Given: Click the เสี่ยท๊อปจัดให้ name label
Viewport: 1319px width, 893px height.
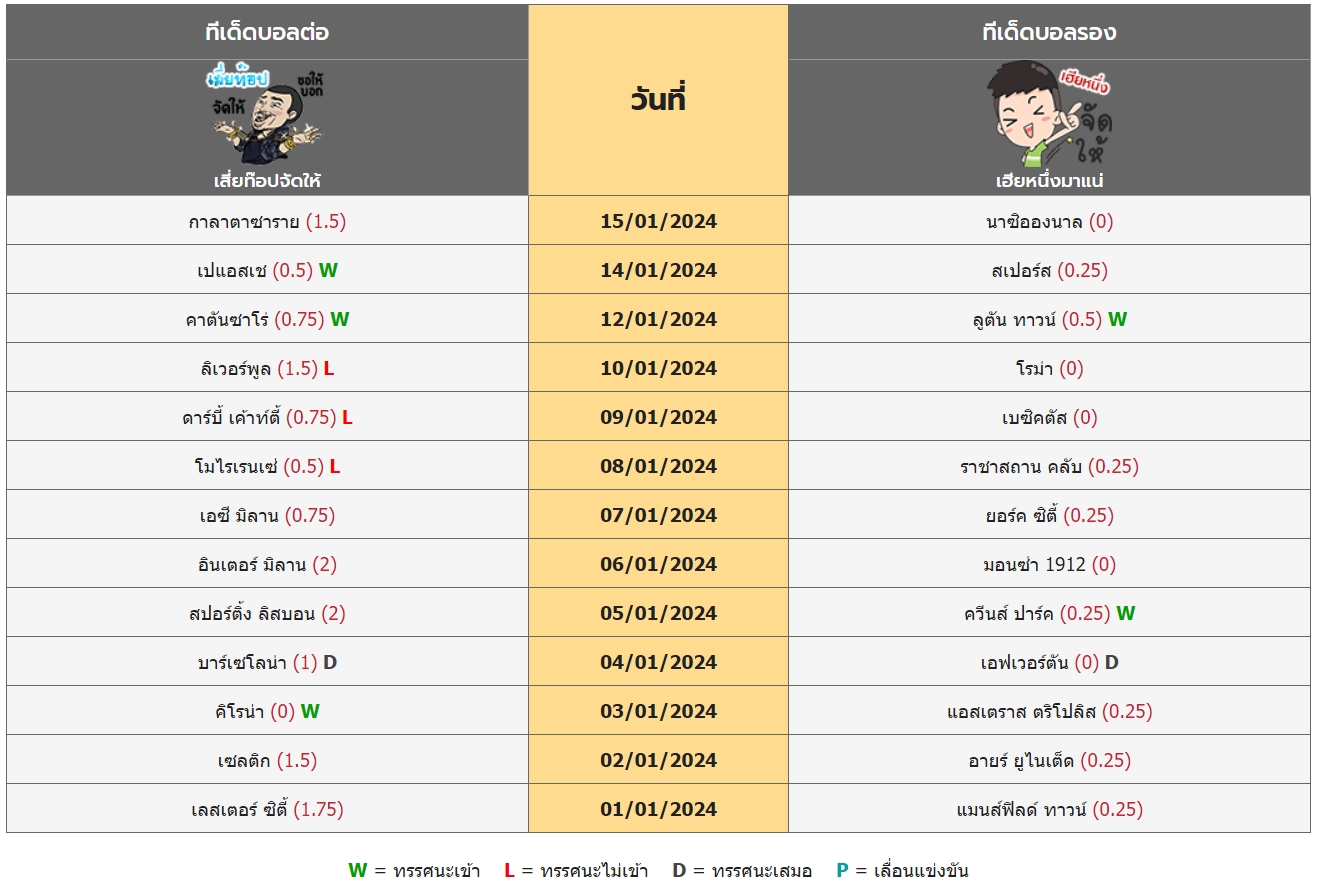Looking at the screenshot, I should click(x=267, y=181).
